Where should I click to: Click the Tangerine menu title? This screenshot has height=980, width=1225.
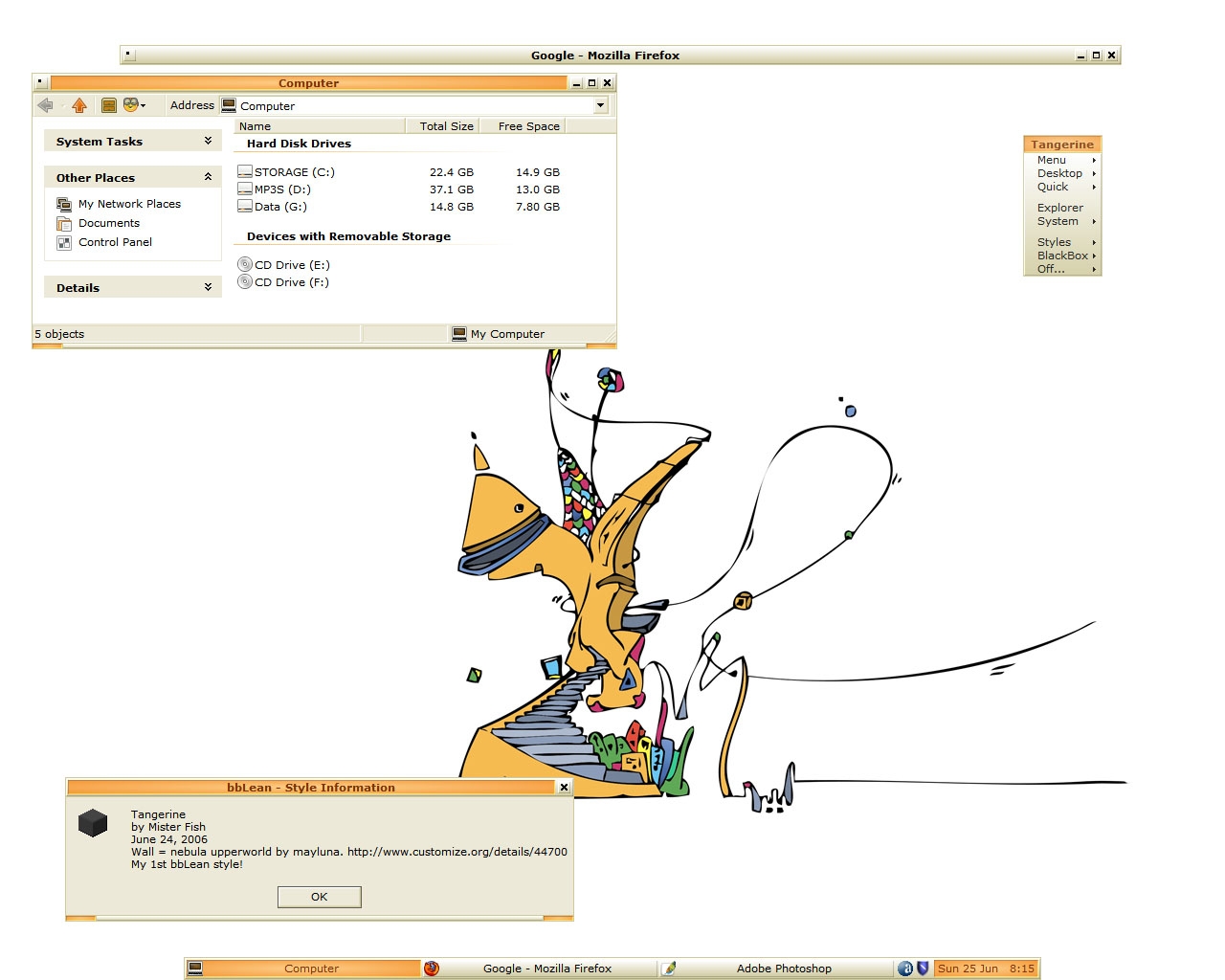pyautogui.click(x=1062, y=145)
